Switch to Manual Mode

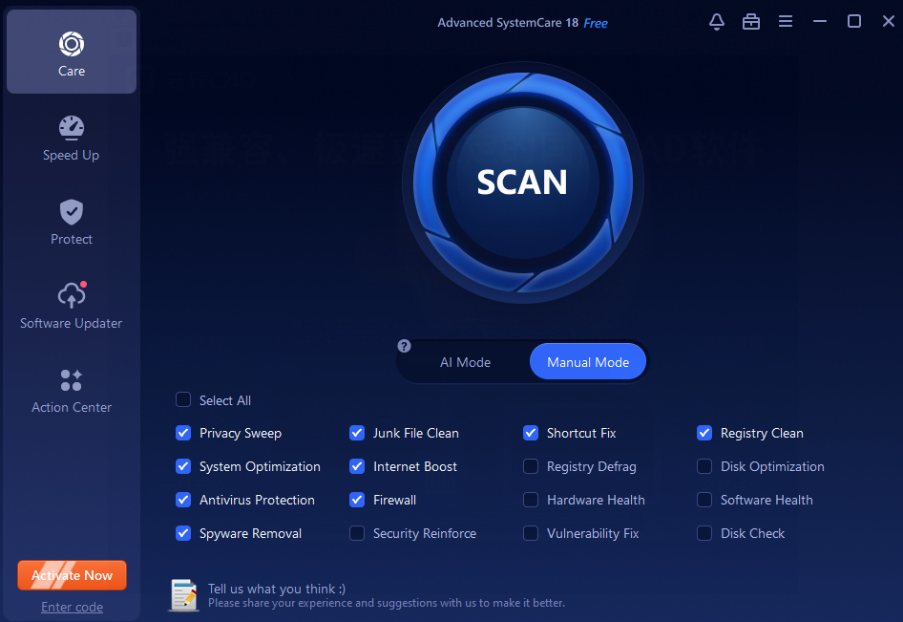coord(588,362)
